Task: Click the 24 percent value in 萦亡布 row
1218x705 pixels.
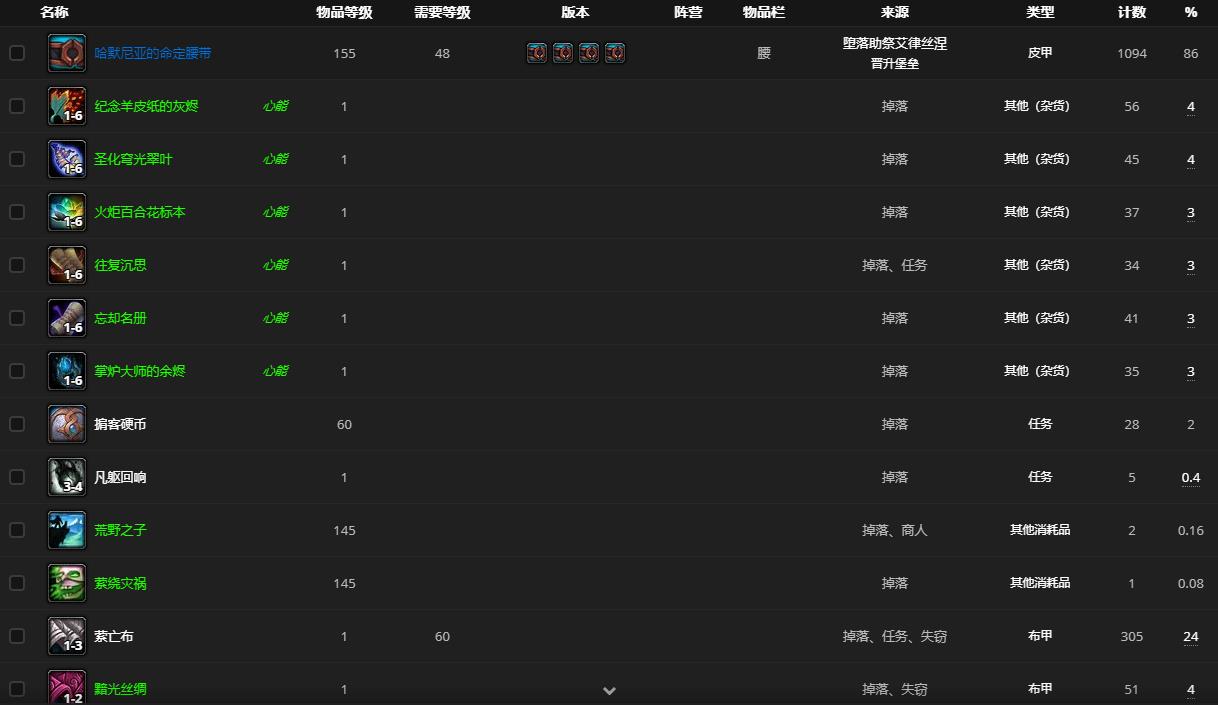Action: point(1191,636)
